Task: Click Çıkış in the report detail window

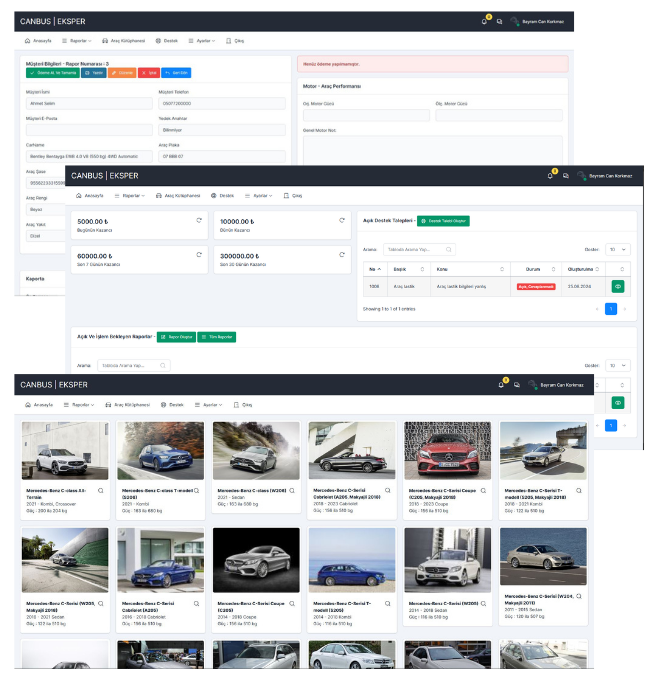Action: click(x=235, y=41)
